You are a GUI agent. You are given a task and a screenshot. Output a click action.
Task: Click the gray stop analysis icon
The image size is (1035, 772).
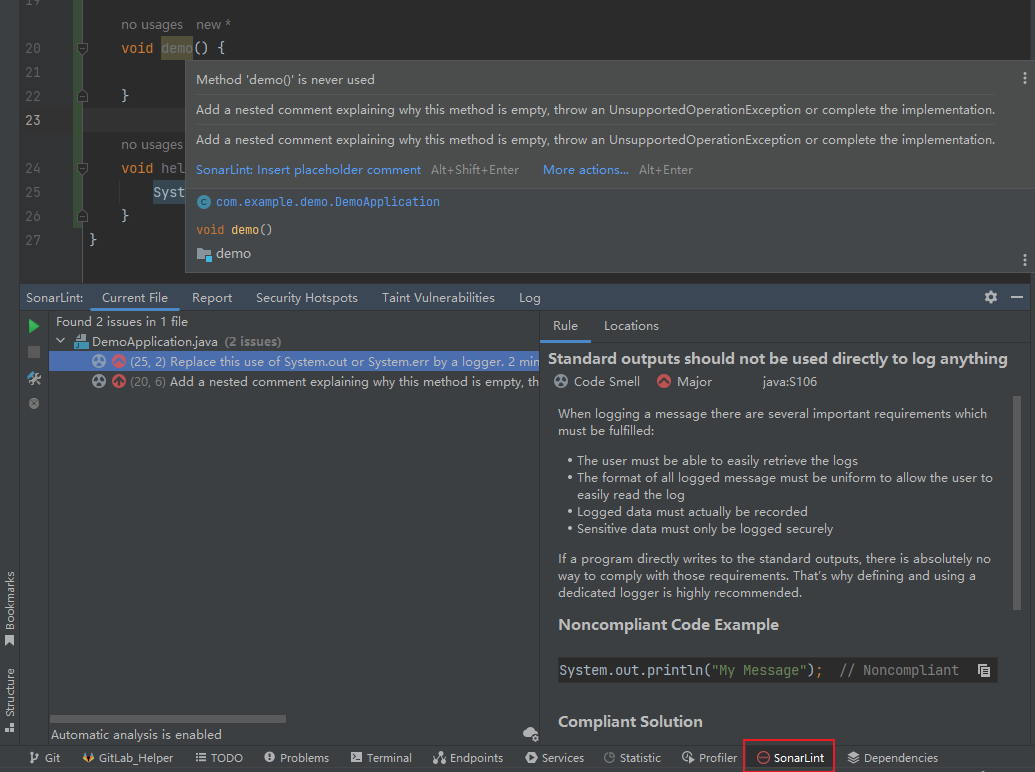click(x=34, y=352)
